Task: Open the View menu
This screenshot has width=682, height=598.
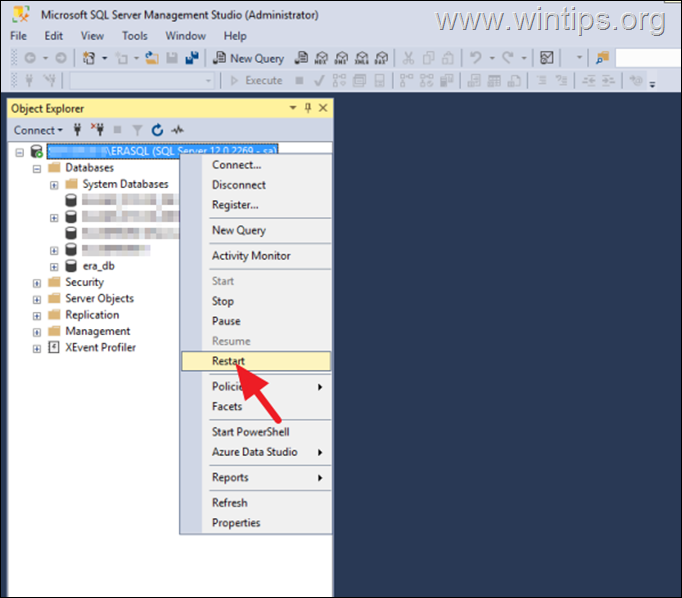Action: pos(92,36)
